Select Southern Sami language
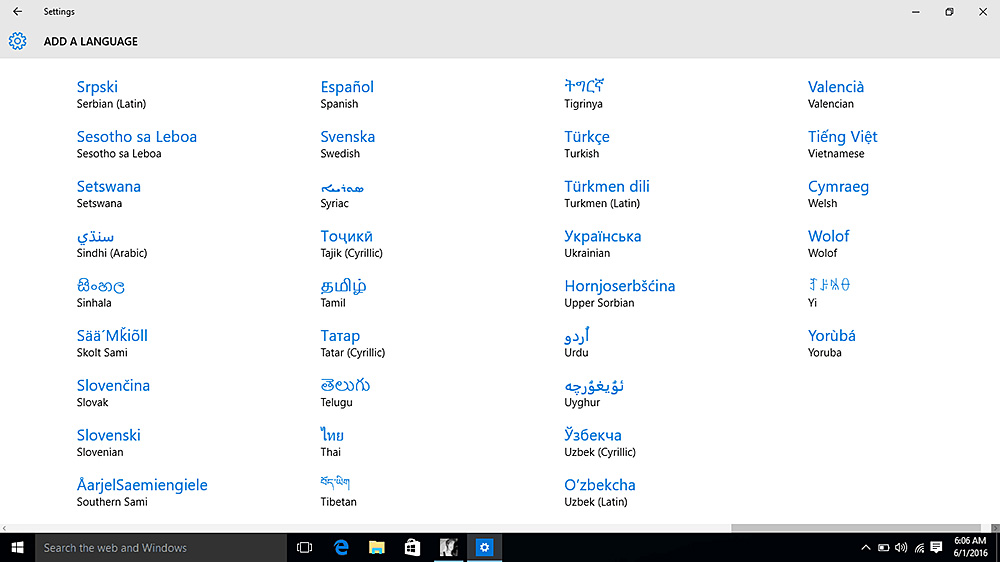 coord(142,492)
